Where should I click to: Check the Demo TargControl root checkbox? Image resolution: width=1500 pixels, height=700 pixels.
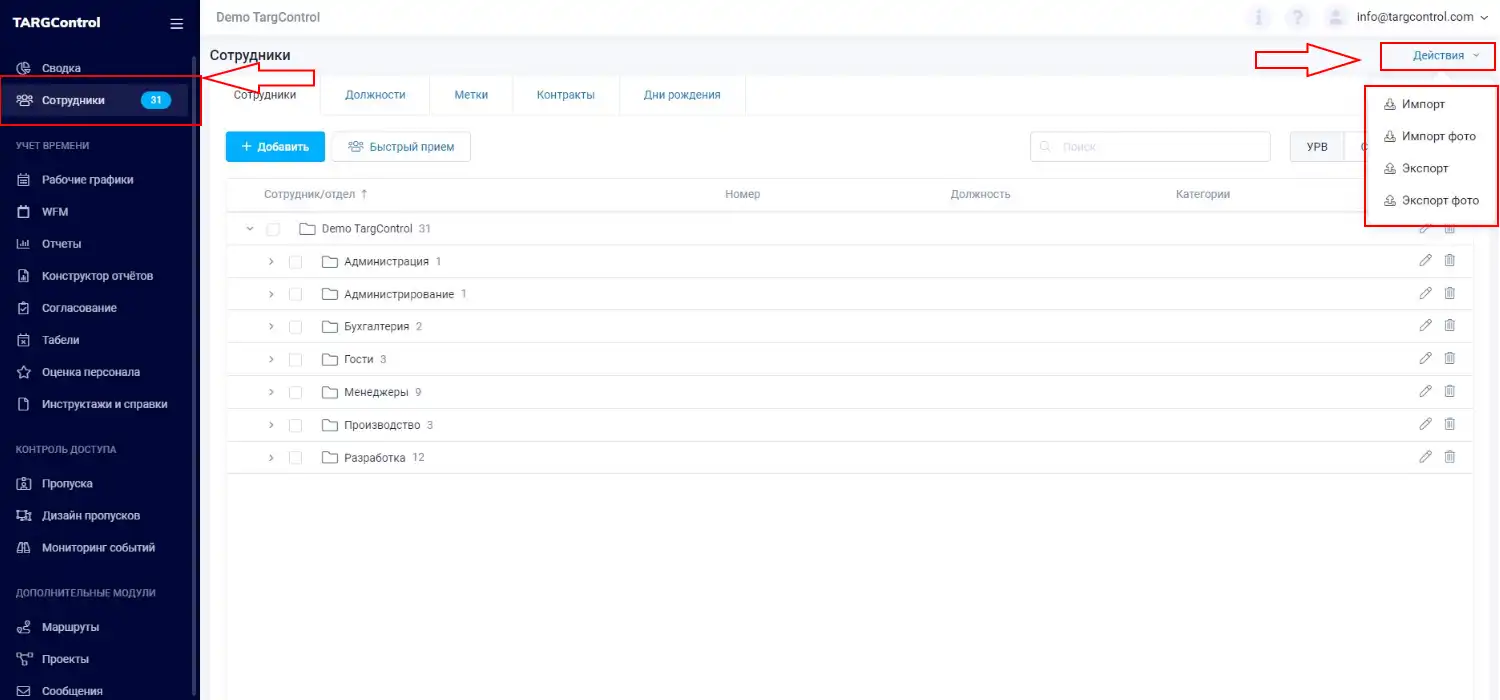tap(273, 229)
